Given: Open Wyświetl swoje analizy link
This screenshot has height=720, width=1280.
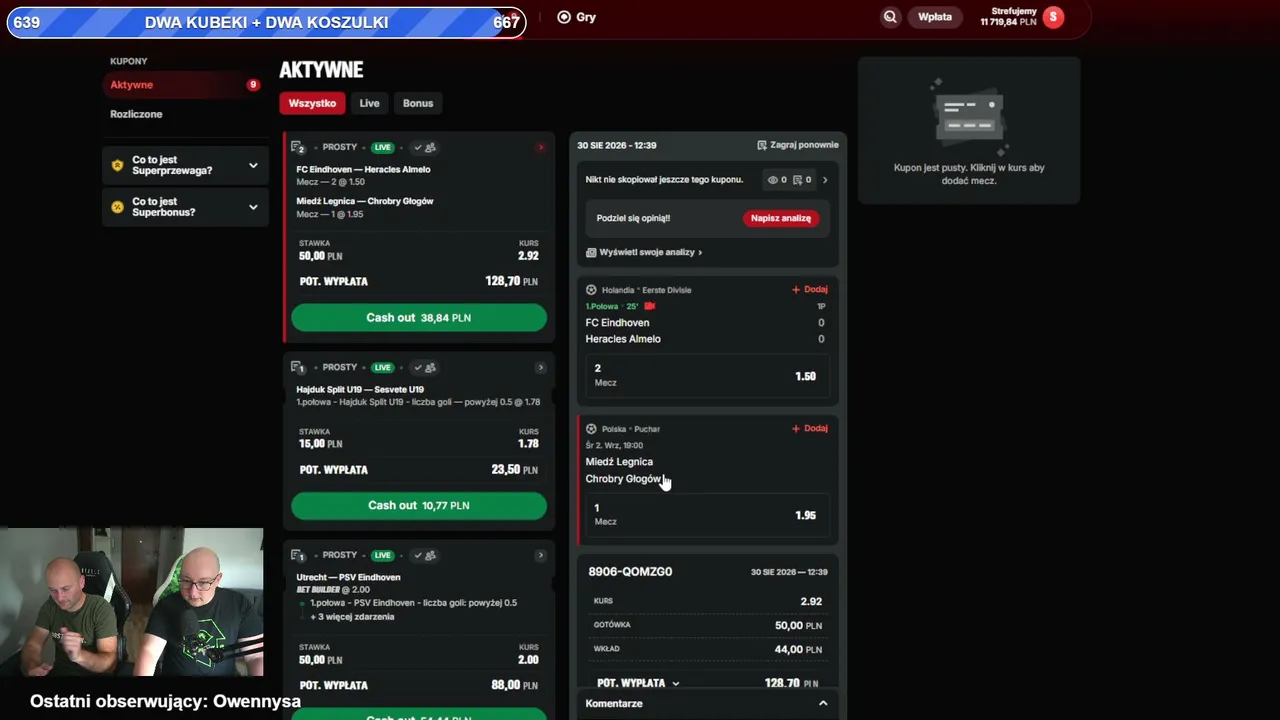Looking at the screenshot, I should [x=644, y=253].
